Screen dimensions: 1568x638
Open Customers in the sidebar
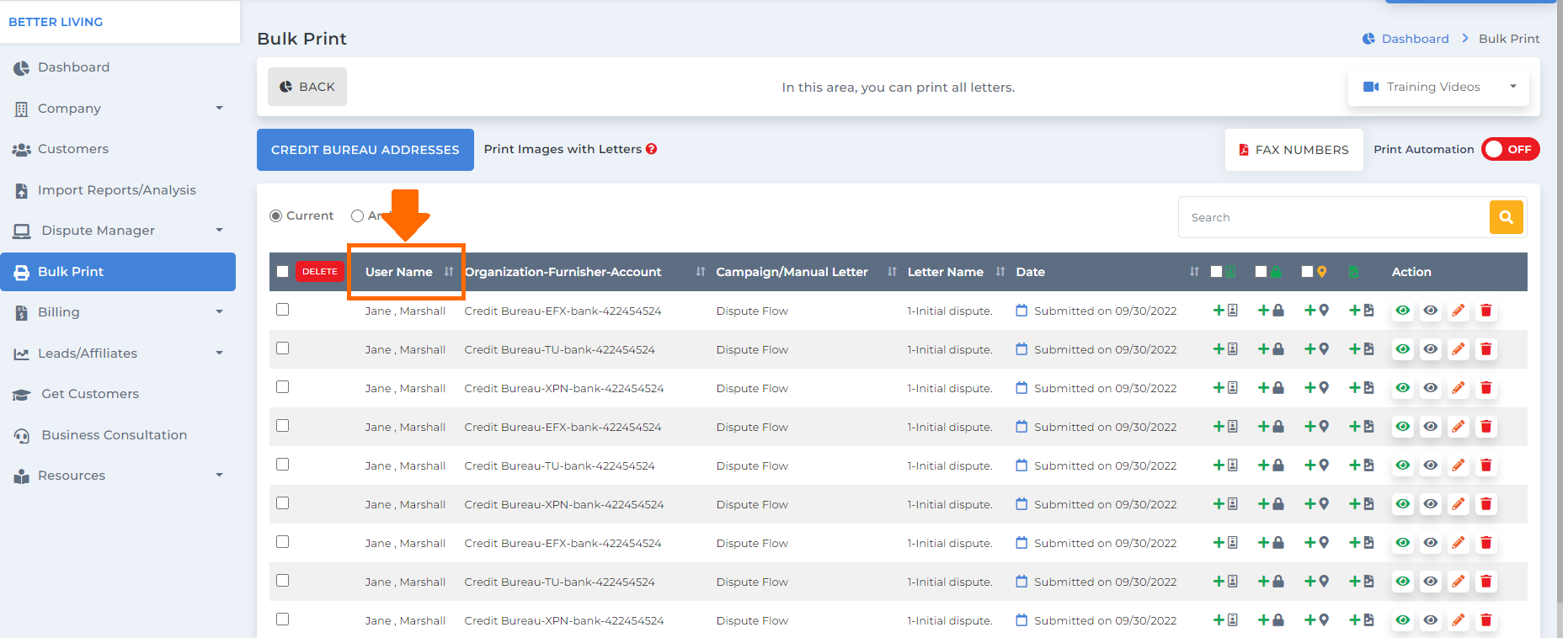(x=73, y=149)
